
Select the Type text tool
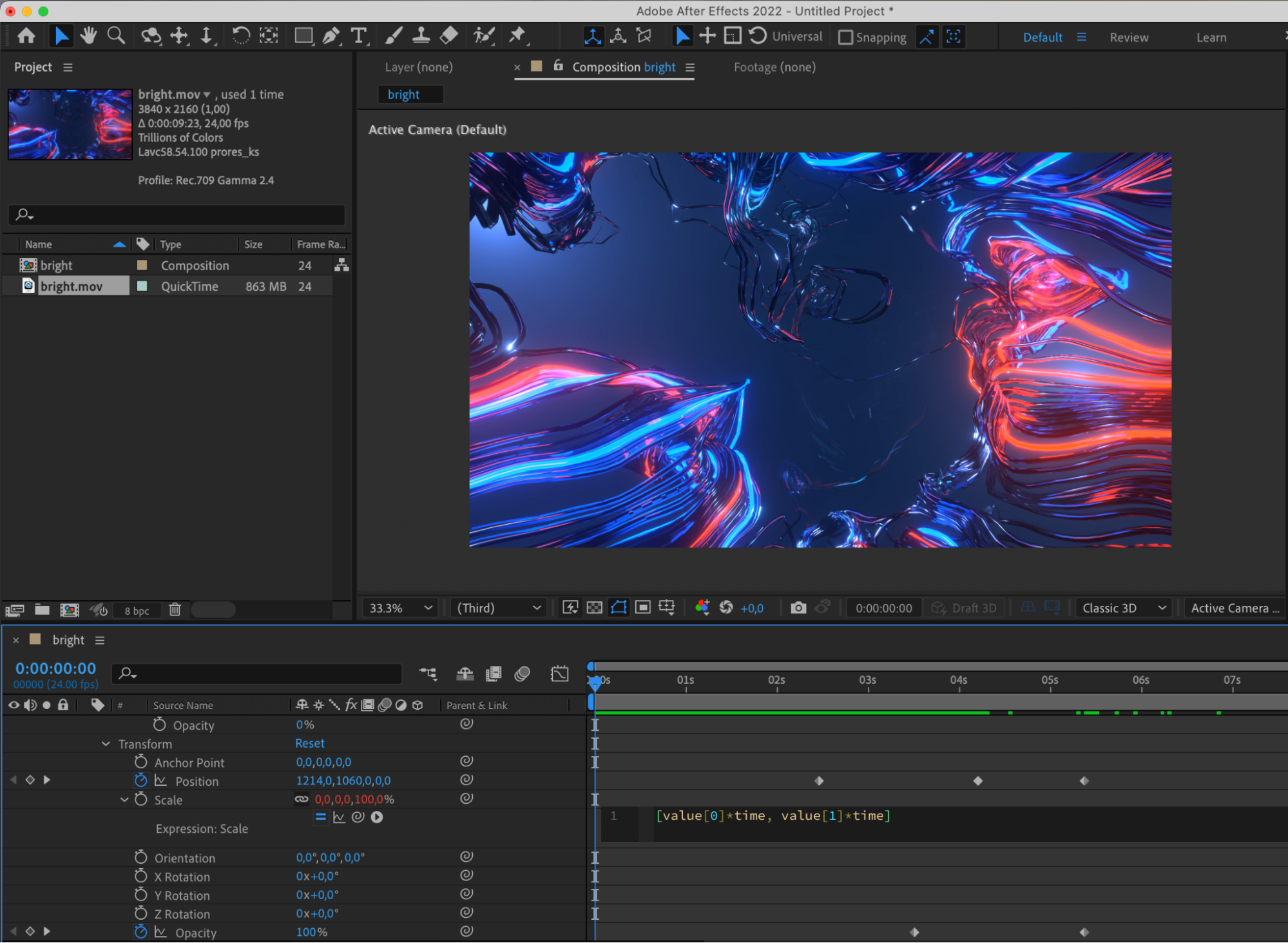point(359,36)
